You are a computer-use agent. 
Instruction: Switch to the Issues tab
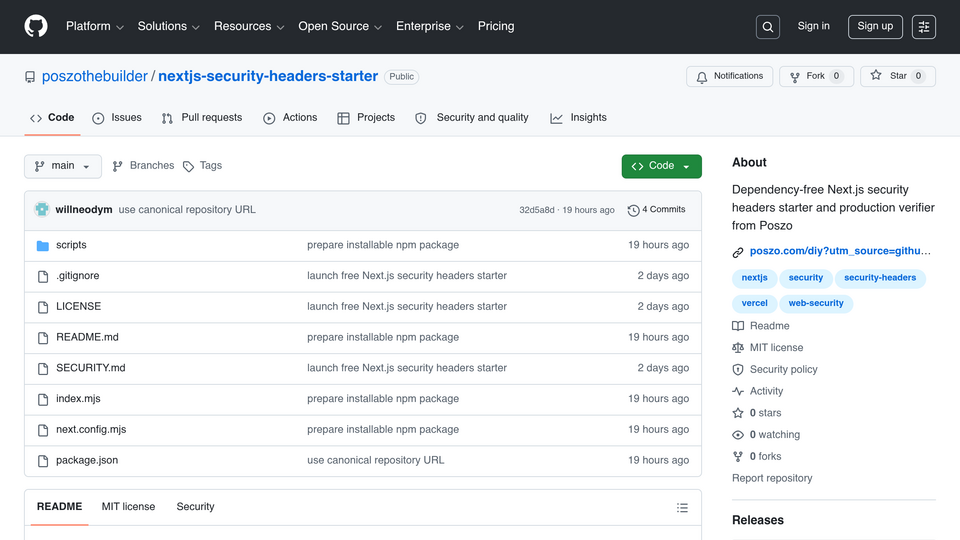pos(117,118)
